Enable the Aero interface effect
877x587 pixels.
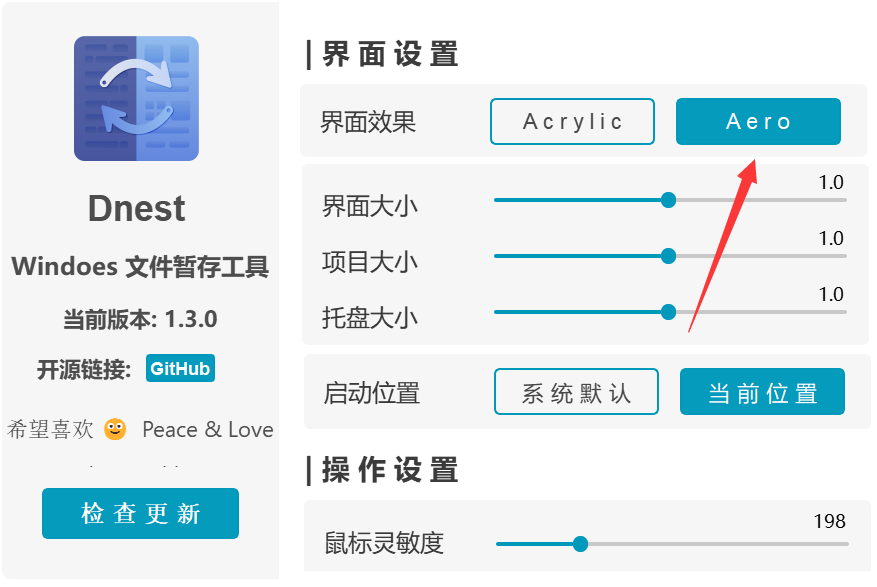[x=758, y=121]
